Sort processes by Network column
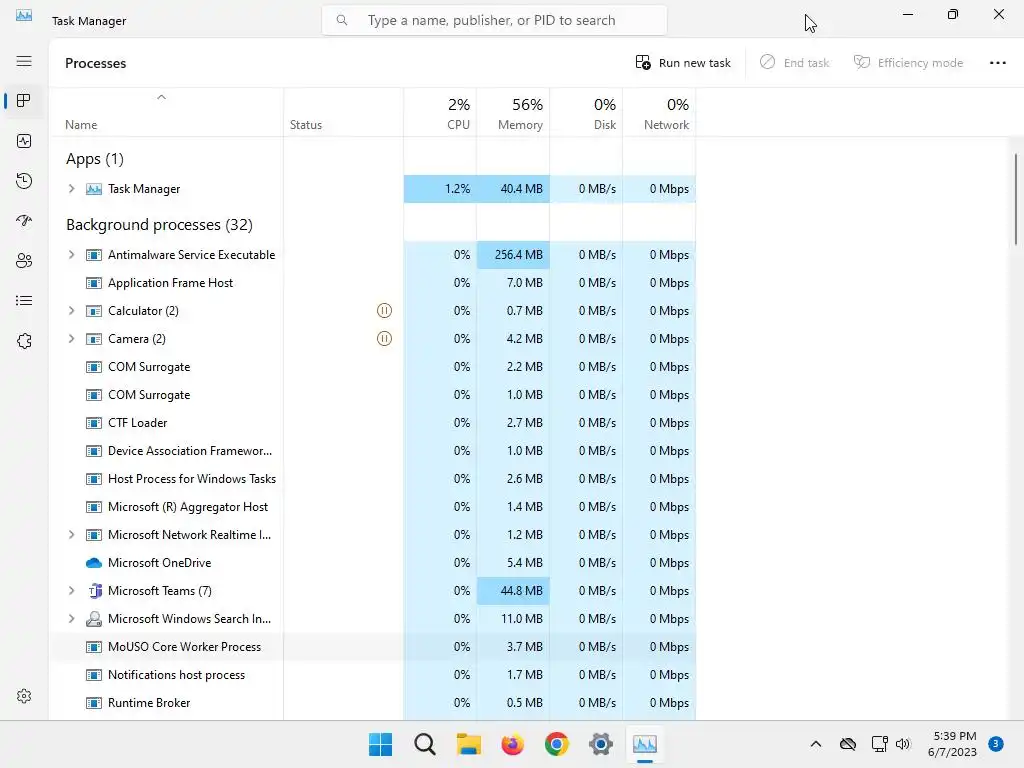The width and height of the screenshot is (1024, 768). click(x=660, y=113)
